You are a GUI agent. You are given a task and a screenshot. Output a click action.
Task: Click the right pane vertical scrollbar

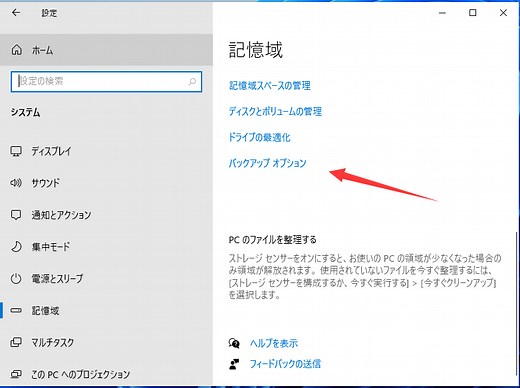[517, 303]
